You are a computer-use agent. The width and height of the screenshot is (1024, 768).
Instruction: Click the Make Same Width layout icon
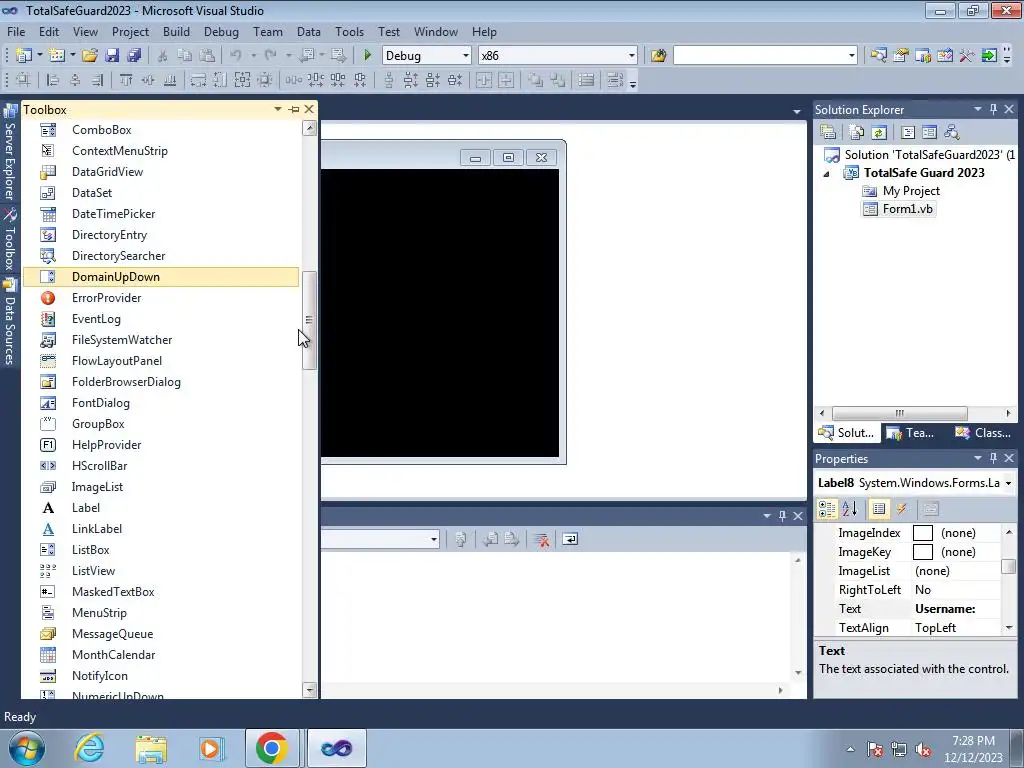point(198,80)
